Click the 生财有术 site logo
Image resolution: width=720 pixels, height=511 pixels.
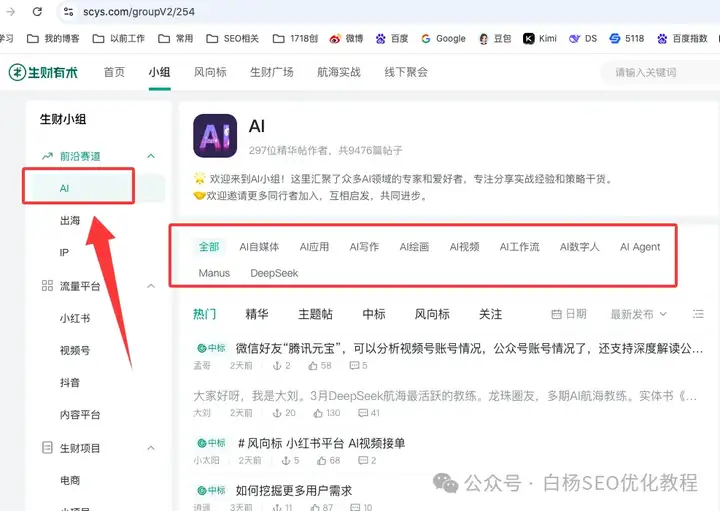44,72
